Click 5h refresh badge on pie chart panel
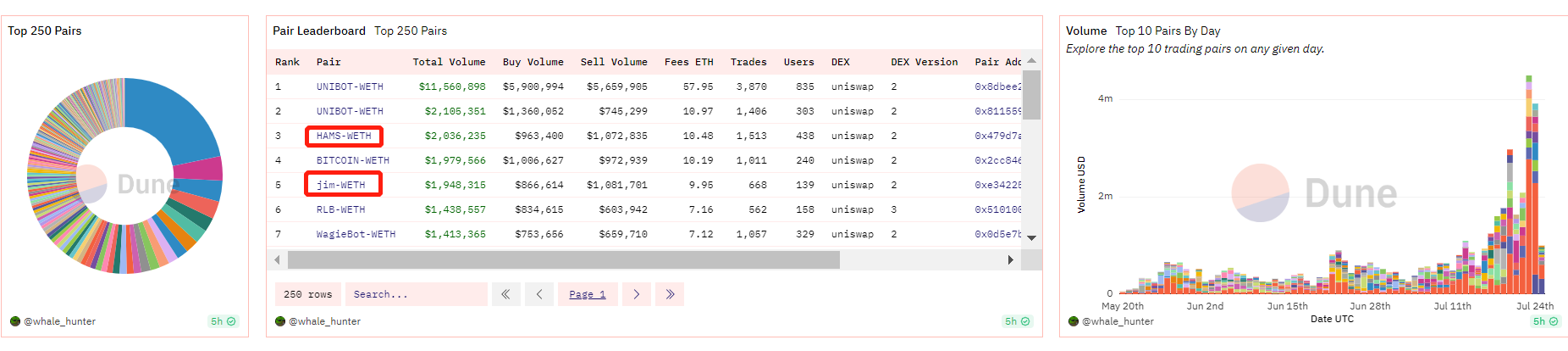This screenshot has width=1568, height=351. pyautogui.click(x=224, y=321)
